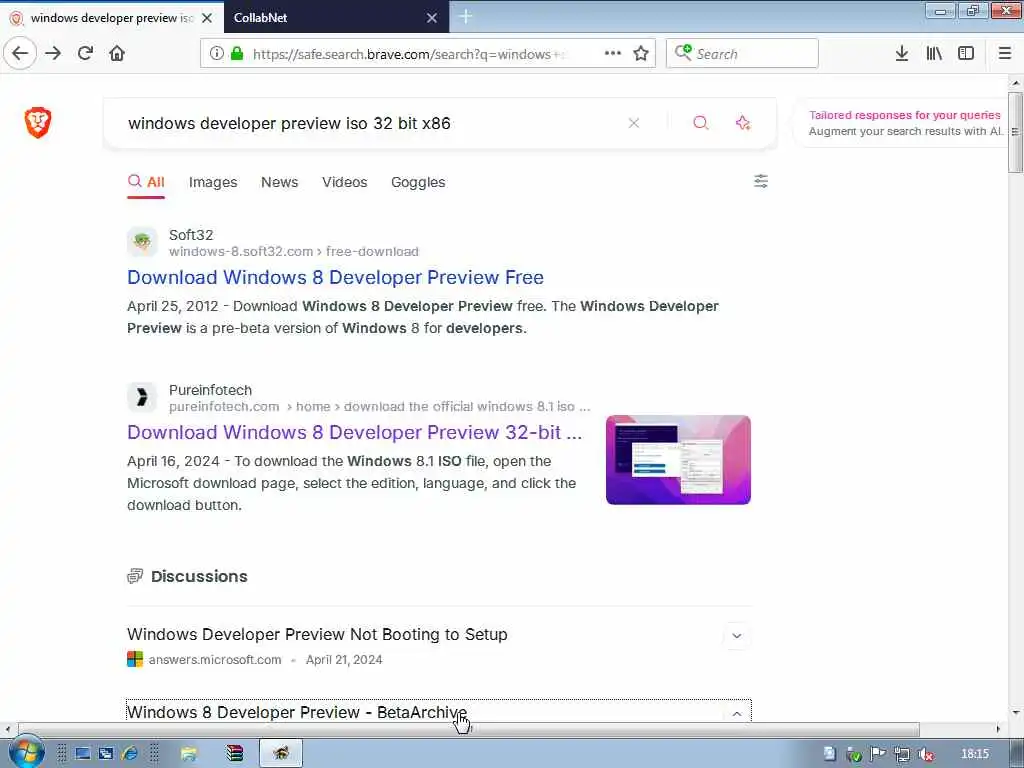Open a new browser tab
The width and height of the screenshot is (1024, 768).
(466, 16)
